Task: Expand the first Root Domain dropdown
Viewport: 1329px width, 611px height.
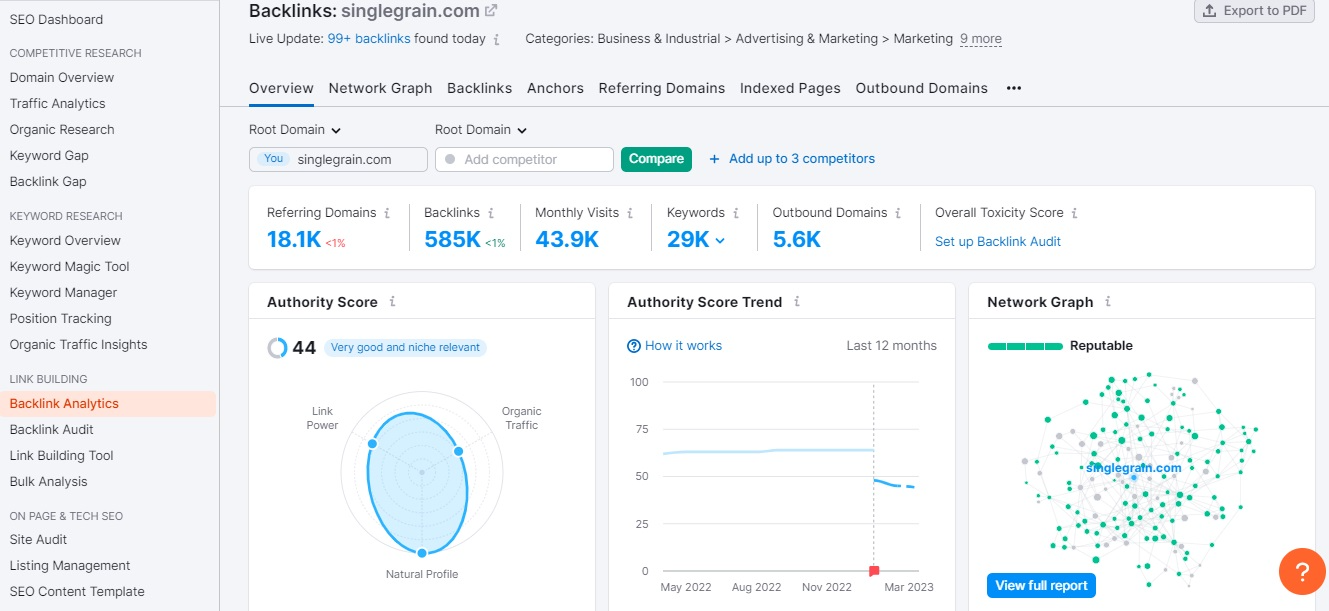Action: pyautogui.click(x=295, y=130)
